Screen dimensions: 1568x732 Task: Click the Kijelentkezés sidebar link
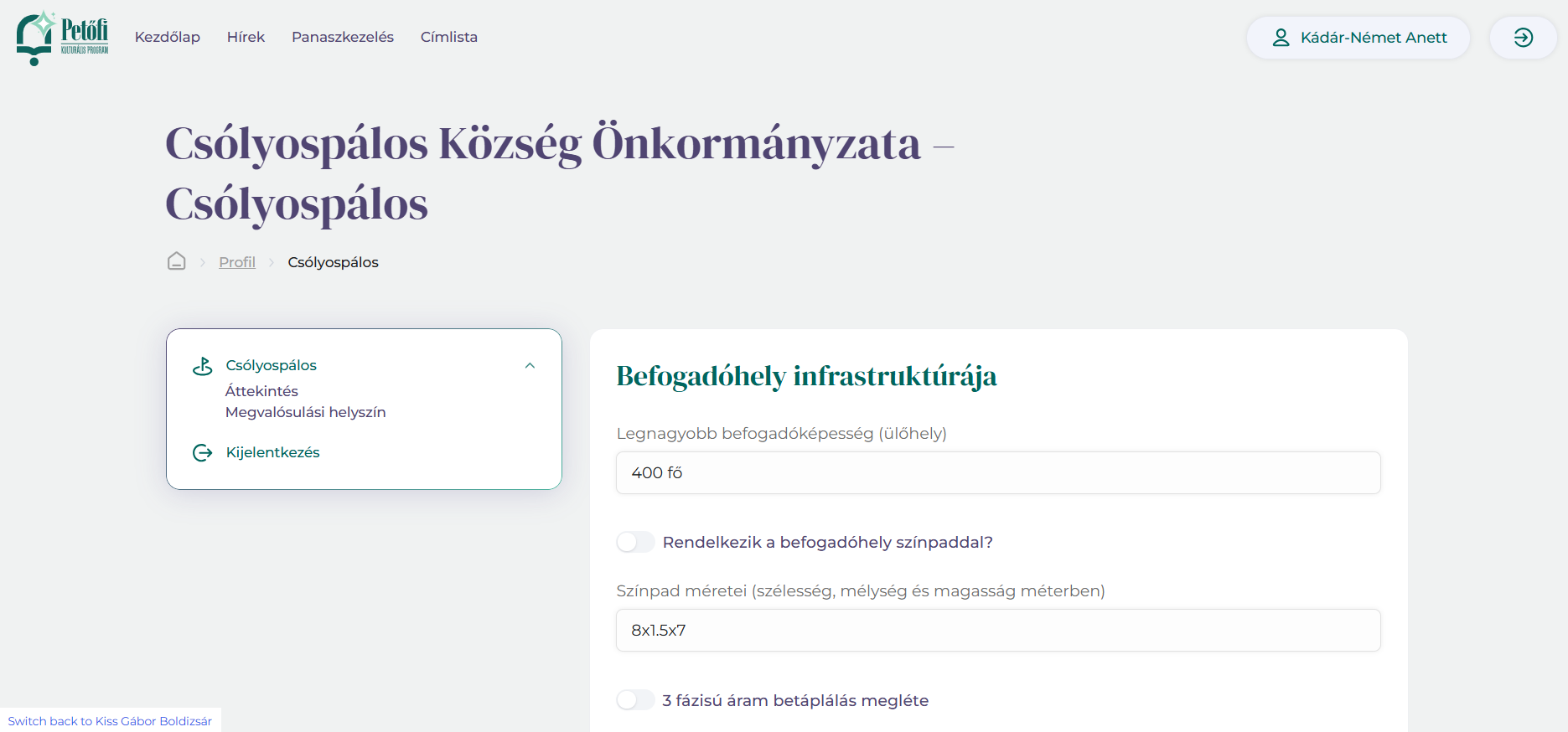click(x=273, y=452)
